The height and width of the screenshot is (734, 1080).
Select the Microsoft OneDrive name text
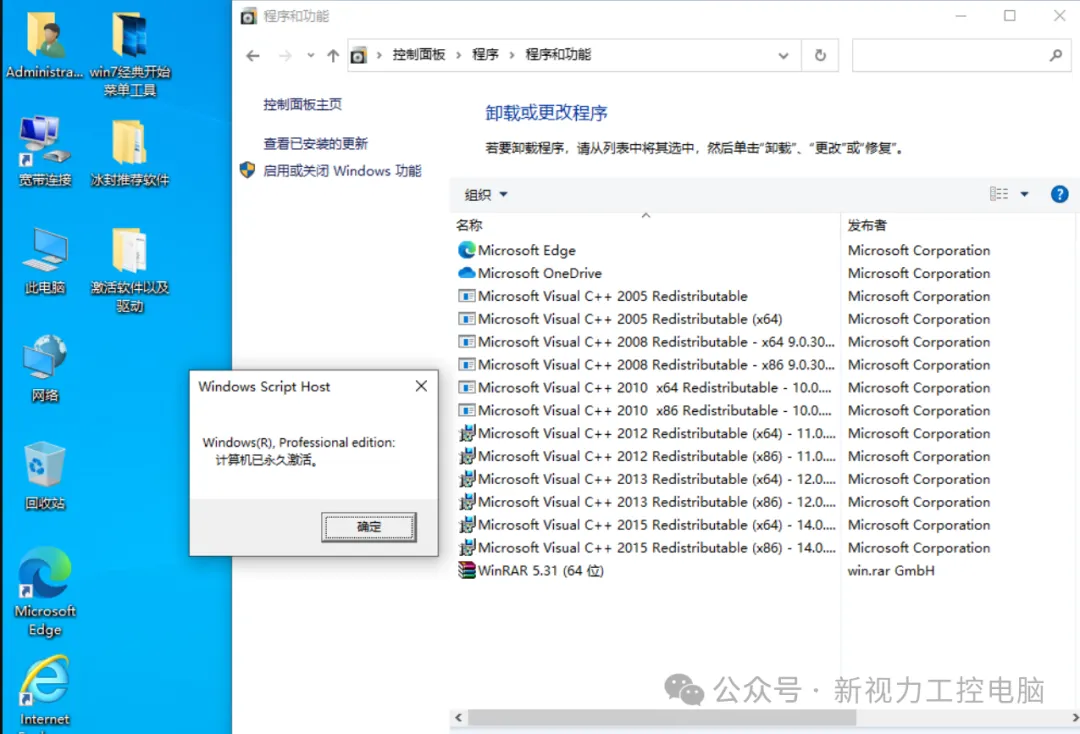point(540,273)
